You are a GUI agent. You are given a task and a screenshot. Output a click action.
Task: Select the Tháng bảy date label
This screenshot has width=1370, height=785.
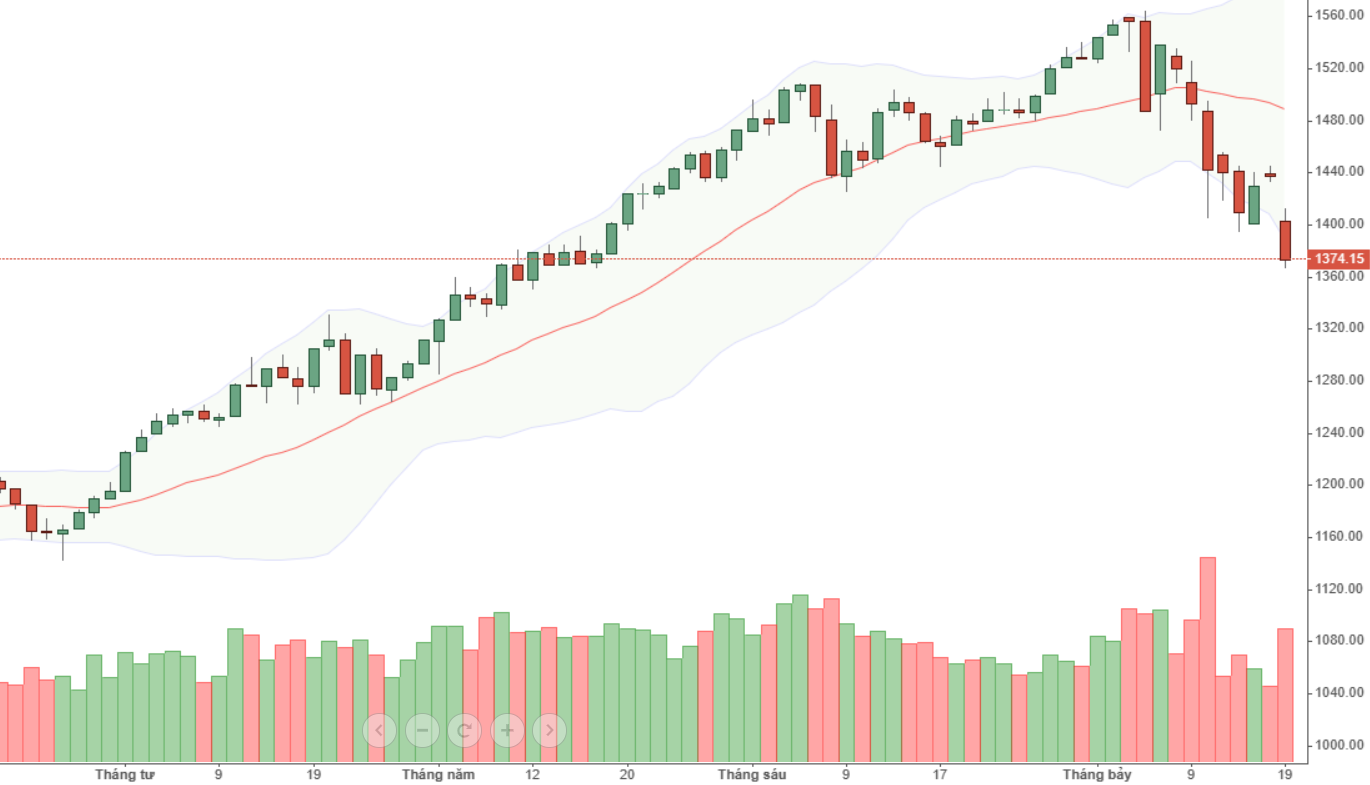point(1096,774)
